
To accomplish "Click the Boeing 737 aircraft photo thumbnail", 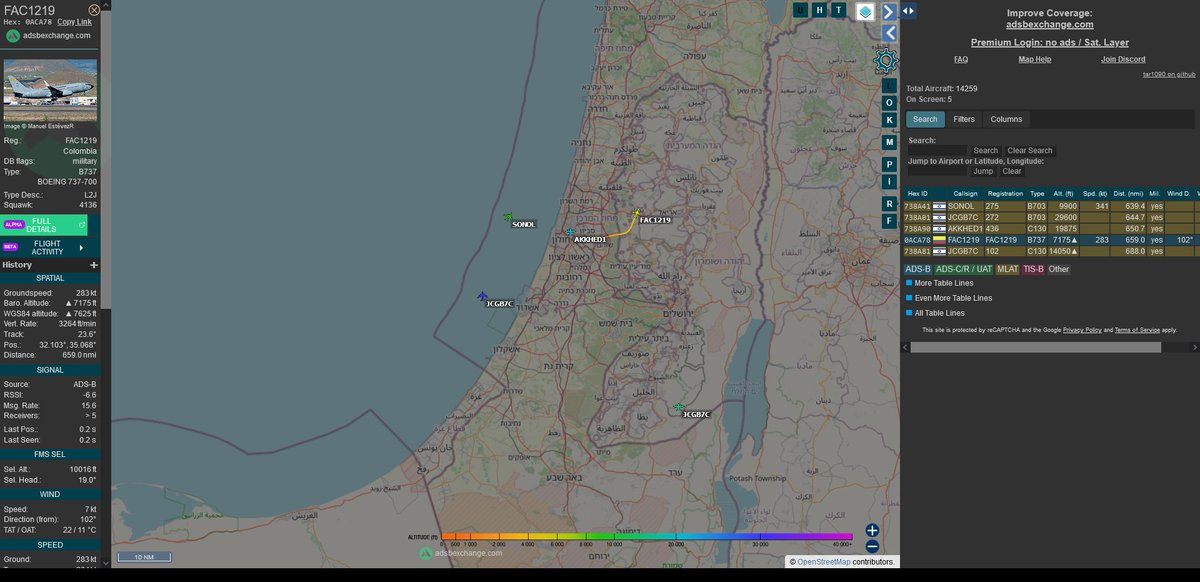I will click(x=51, y=90).
